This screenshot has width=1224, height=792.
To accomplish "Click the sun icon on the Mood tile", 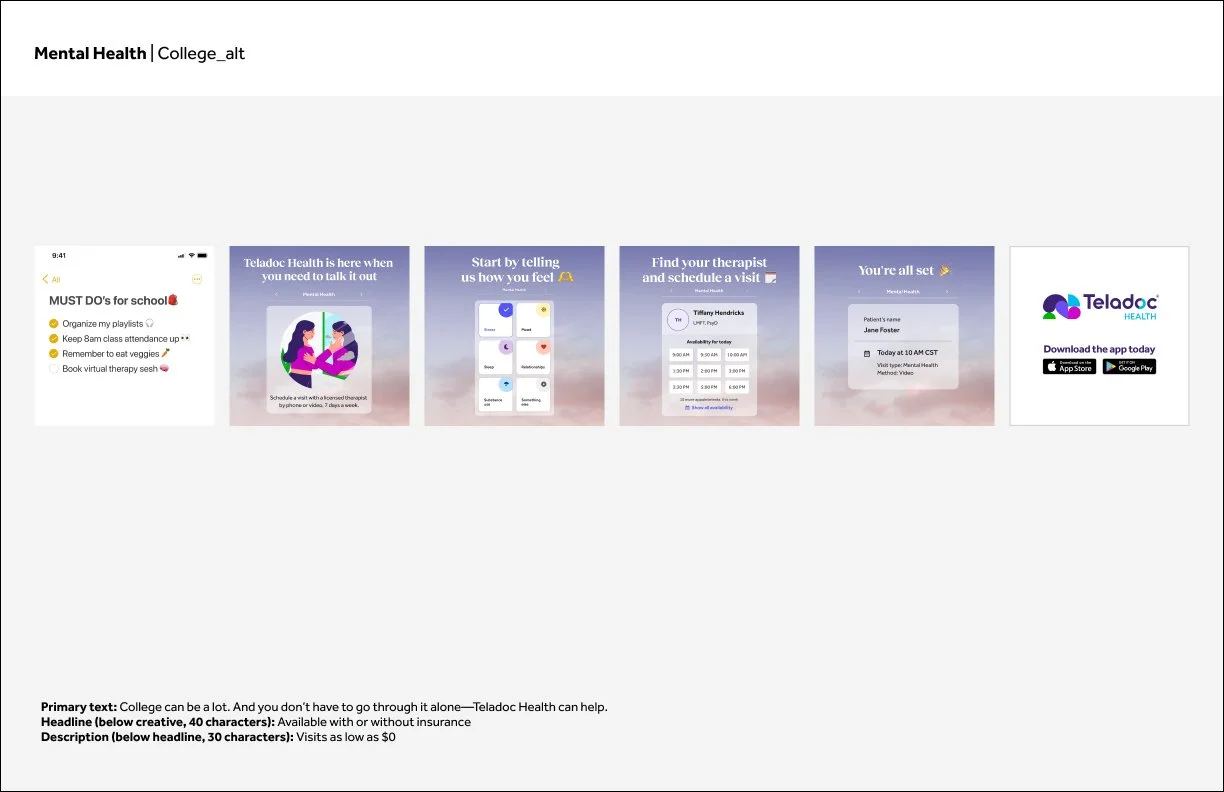I will pos(544,309).
